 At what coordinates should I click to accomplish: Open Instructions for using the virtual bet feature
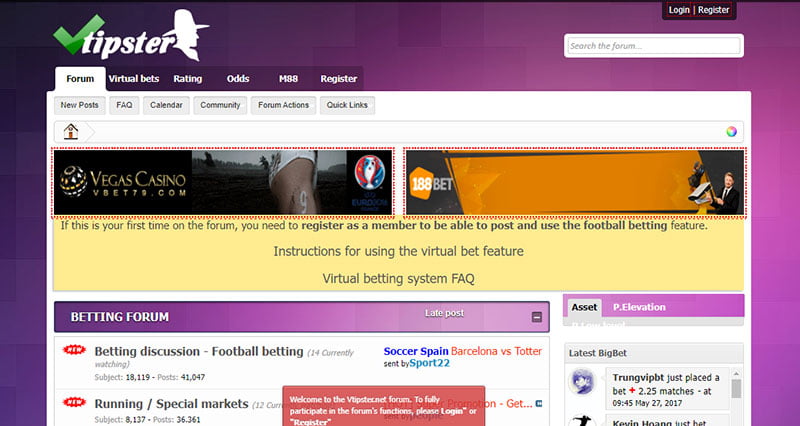click(398, 252)
